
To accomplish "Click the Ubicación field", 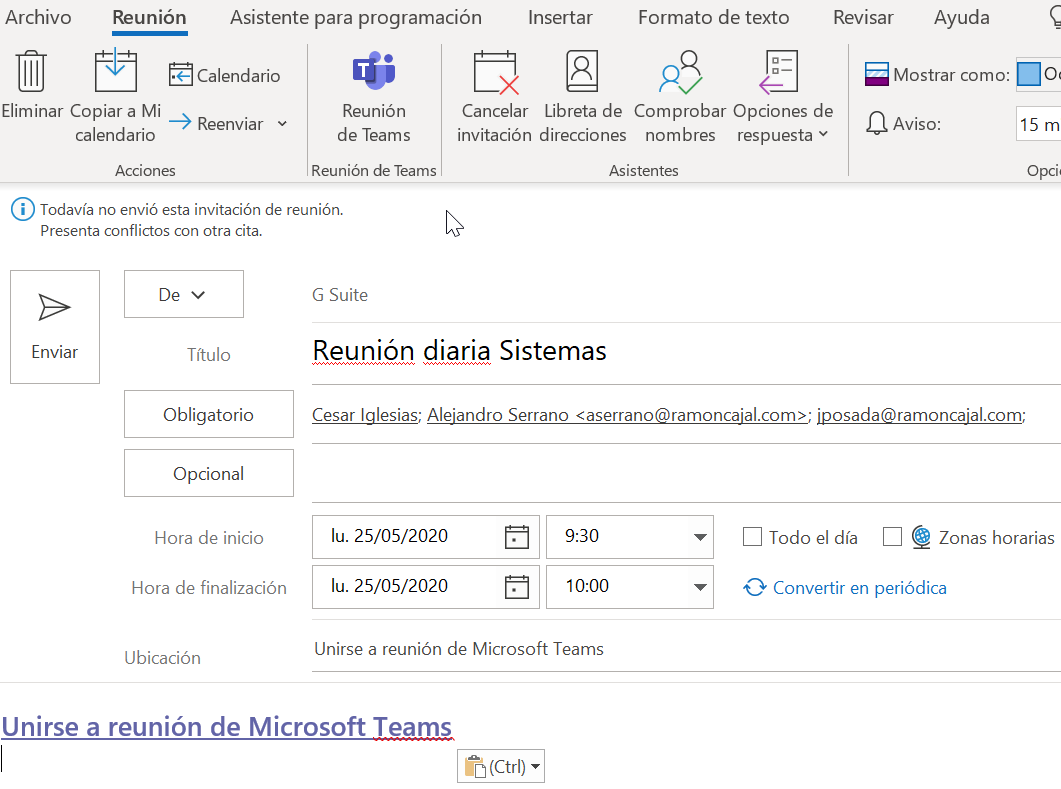I will (686, 649).
